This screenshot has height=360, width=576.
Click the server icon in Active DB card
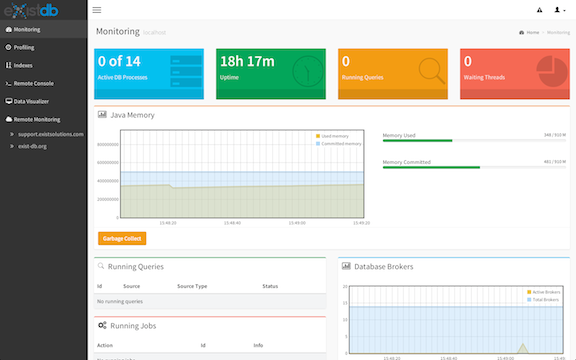(x=186, y=71)
